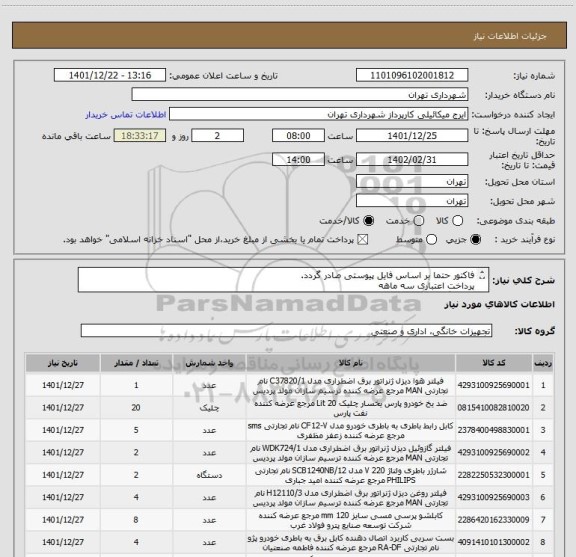
Task: Click the نام کالا column header
Action: coord(350,363)
